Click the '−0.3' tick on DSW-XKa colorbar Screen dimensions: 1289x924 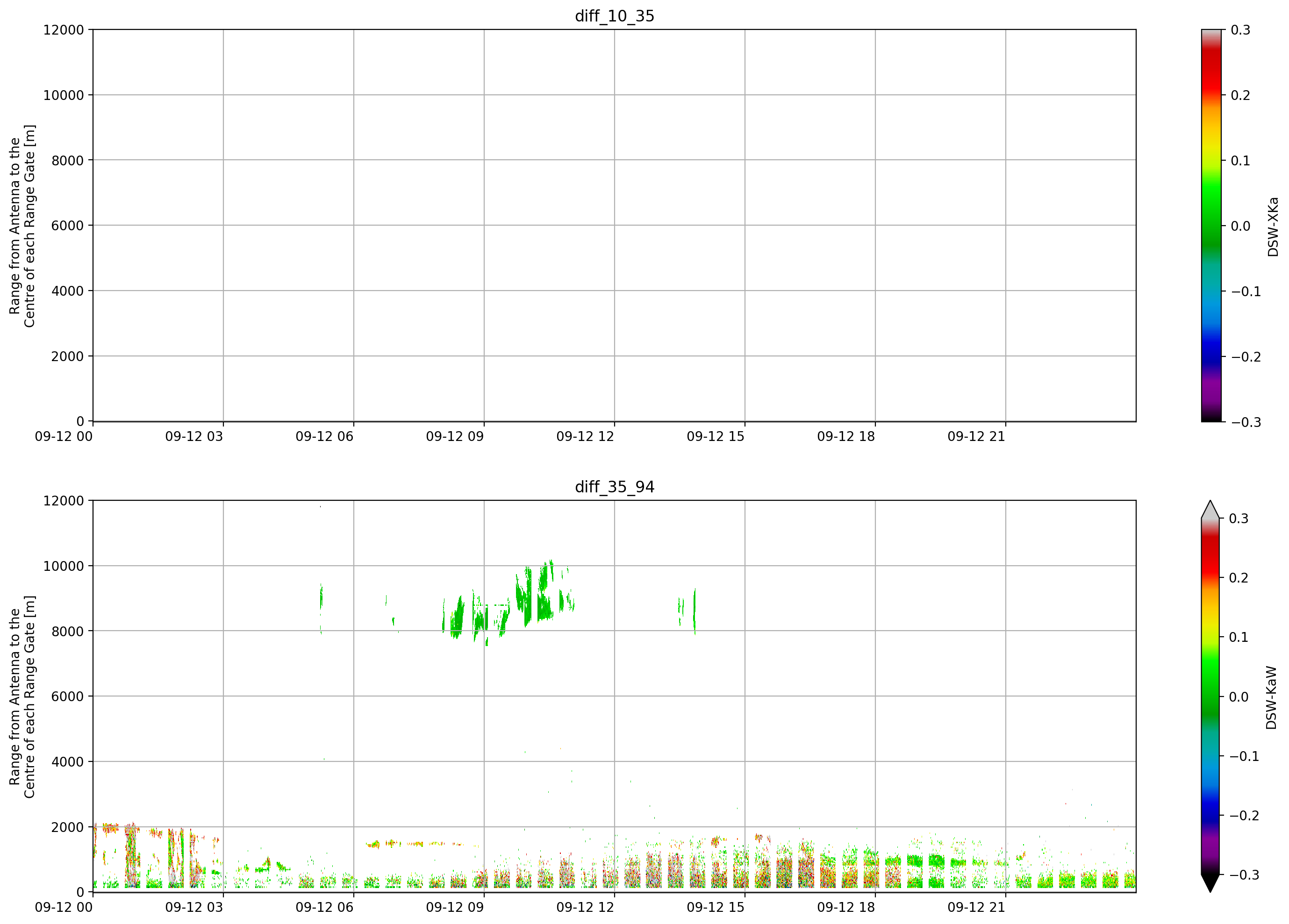tap(1246, 422)
